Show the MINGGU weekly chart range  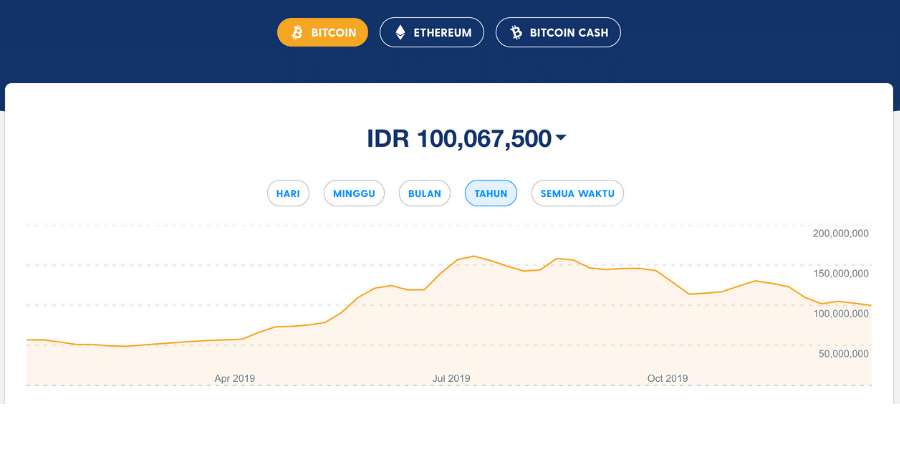point(354,194)
